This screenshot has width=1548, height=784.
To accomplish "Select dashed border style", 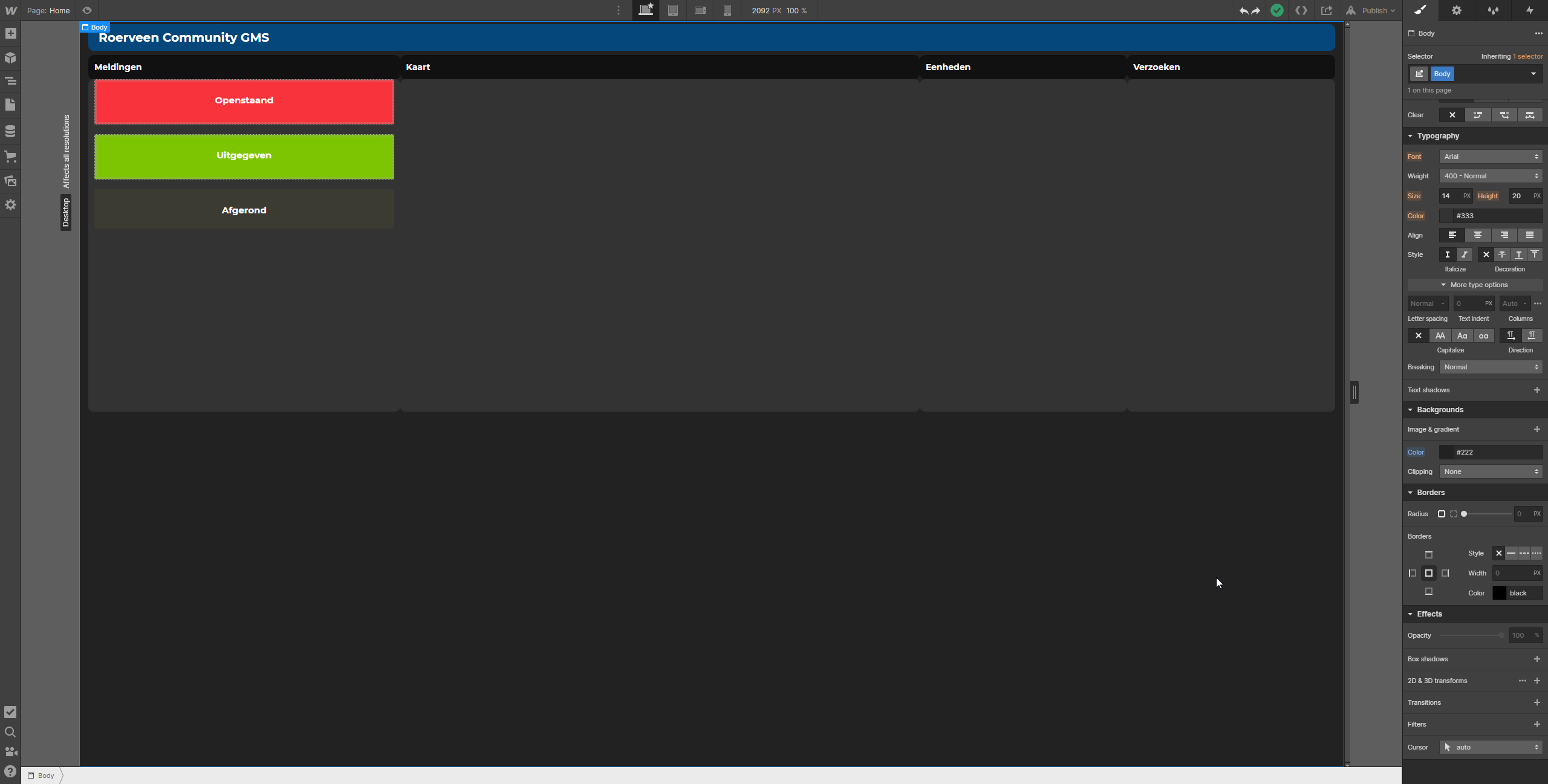I will (x=1524, y=553).
